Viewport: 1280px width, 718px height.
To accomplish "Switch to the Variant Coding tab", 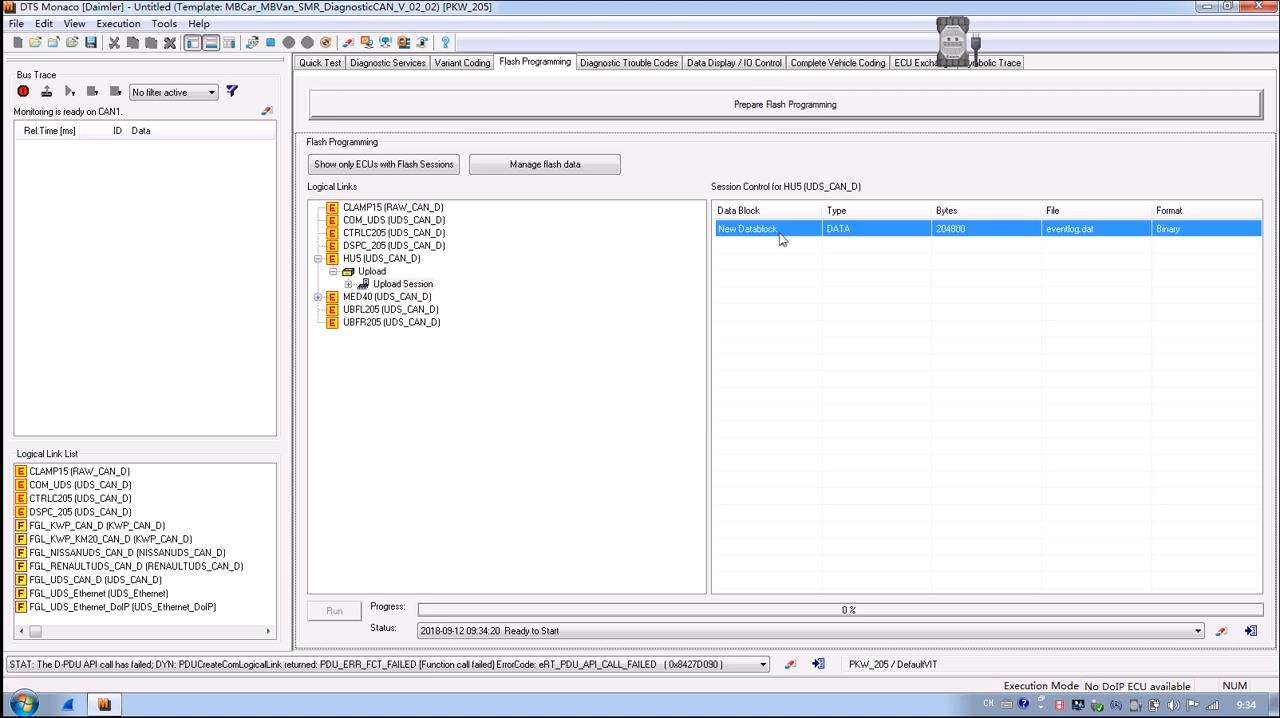I will click(x=462, y=63).
